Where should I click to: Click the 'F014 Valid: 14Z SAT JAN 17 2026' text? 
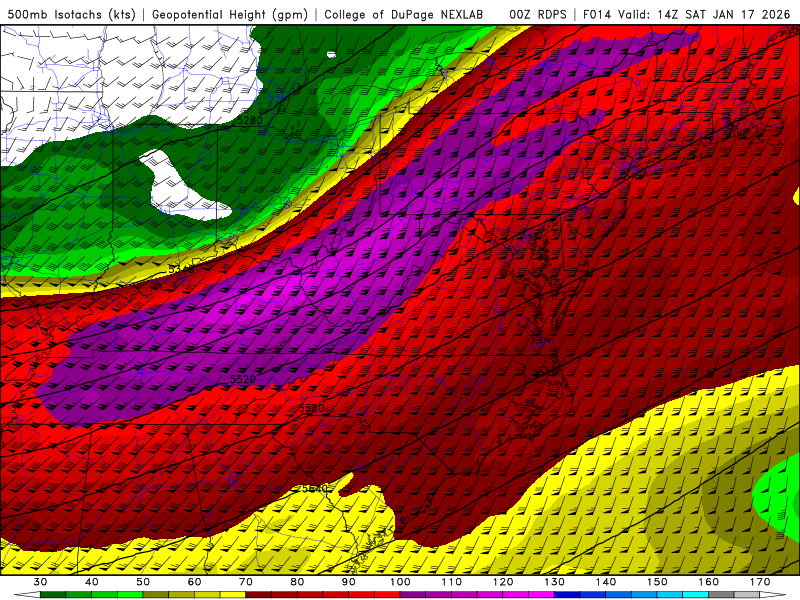pyautogui.click(x=686, y=14)
